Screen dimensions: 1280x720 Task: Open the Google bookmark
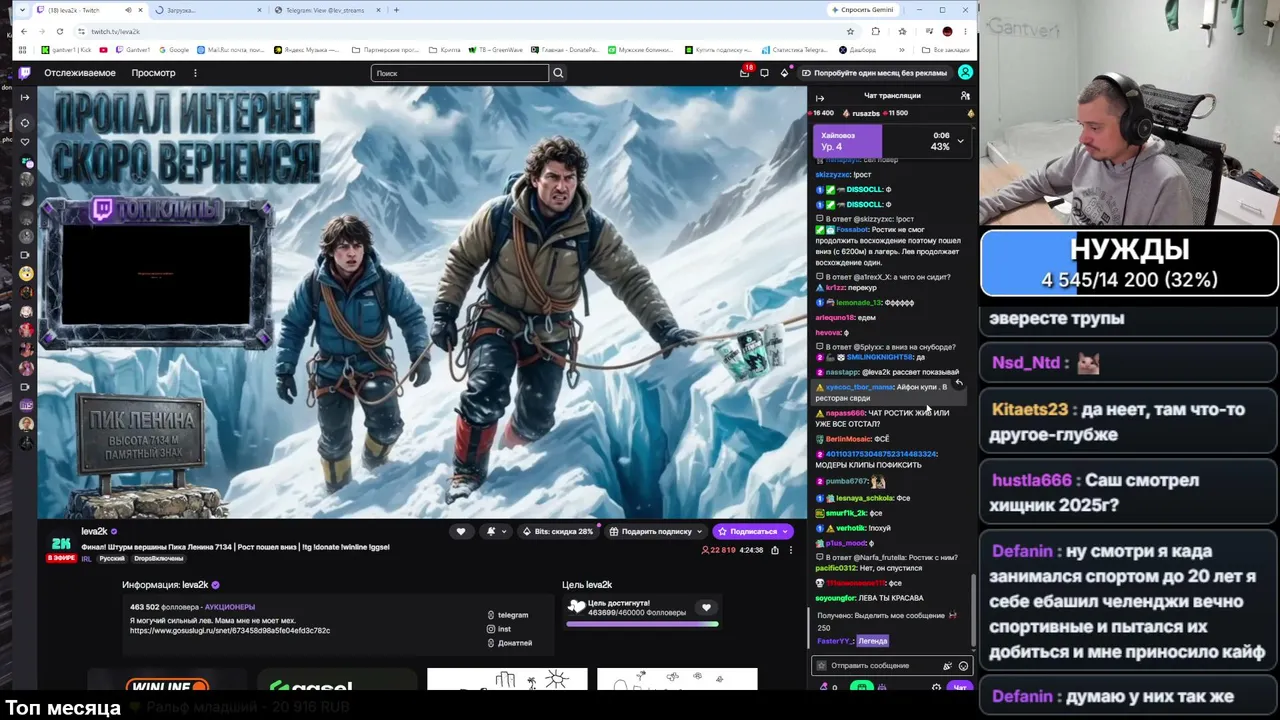pyautogui.click(x=174, y=50)
